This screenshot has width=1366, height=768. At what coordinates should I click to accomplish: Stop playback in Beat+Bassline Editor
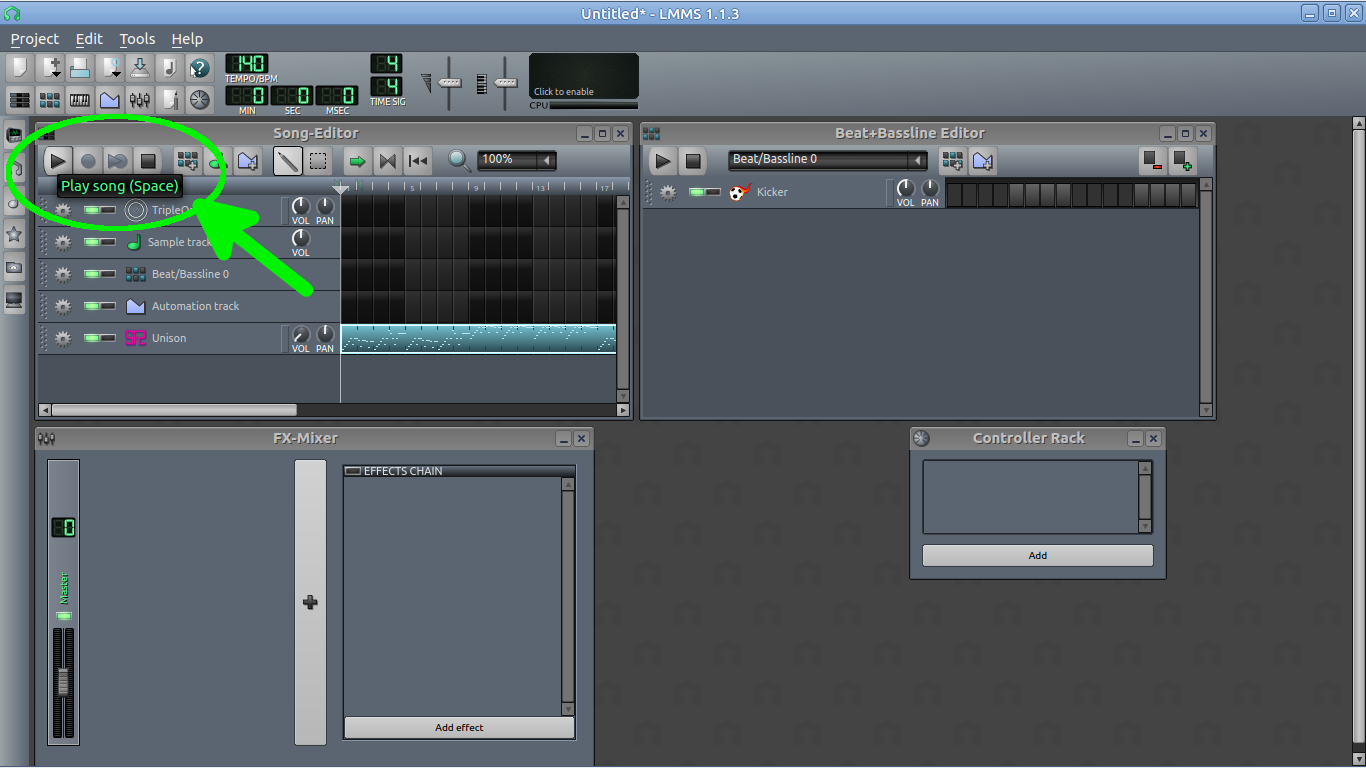(693, 160)
